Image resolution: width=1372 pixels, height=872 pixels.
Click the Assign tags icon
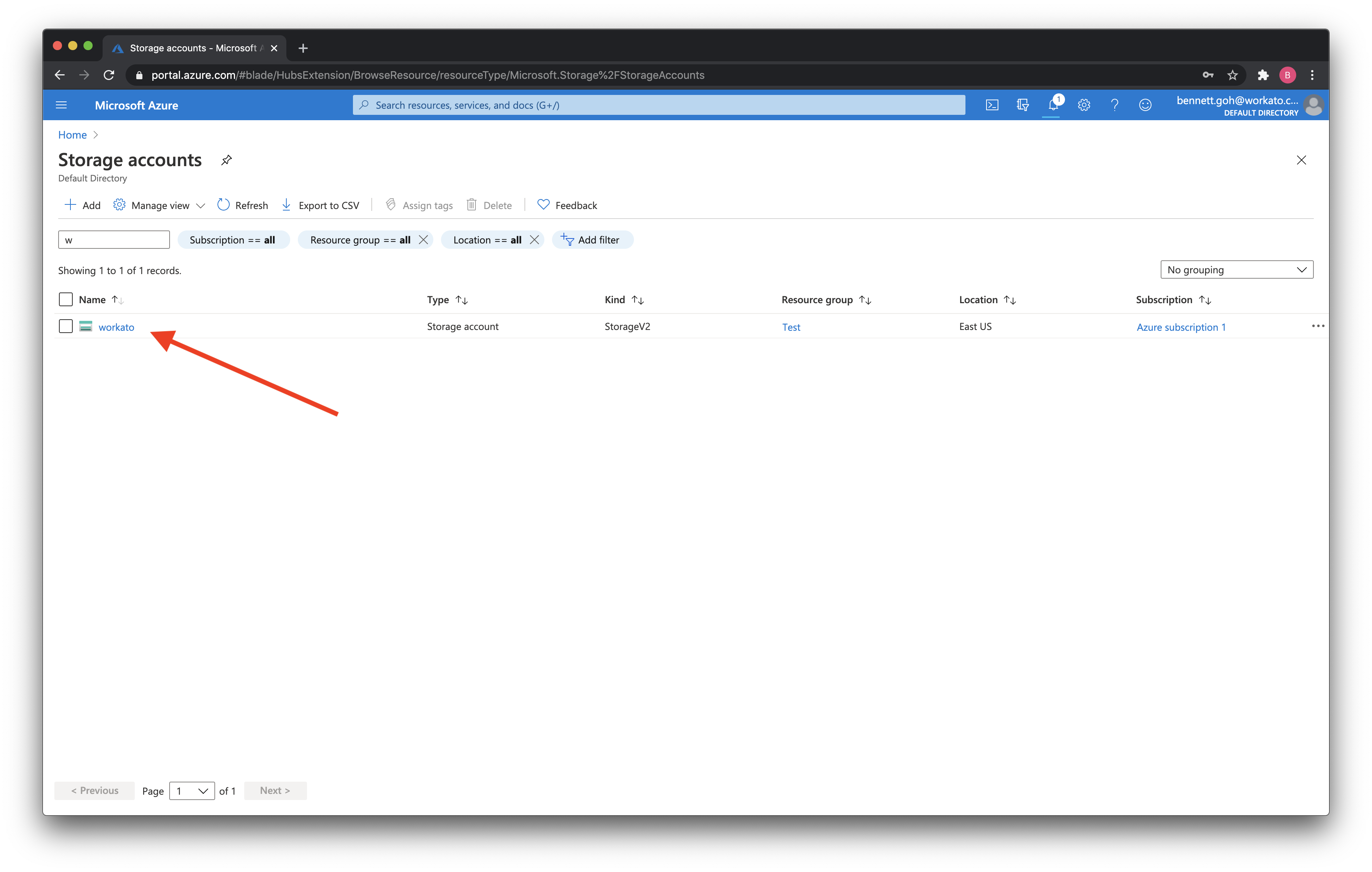390,205
